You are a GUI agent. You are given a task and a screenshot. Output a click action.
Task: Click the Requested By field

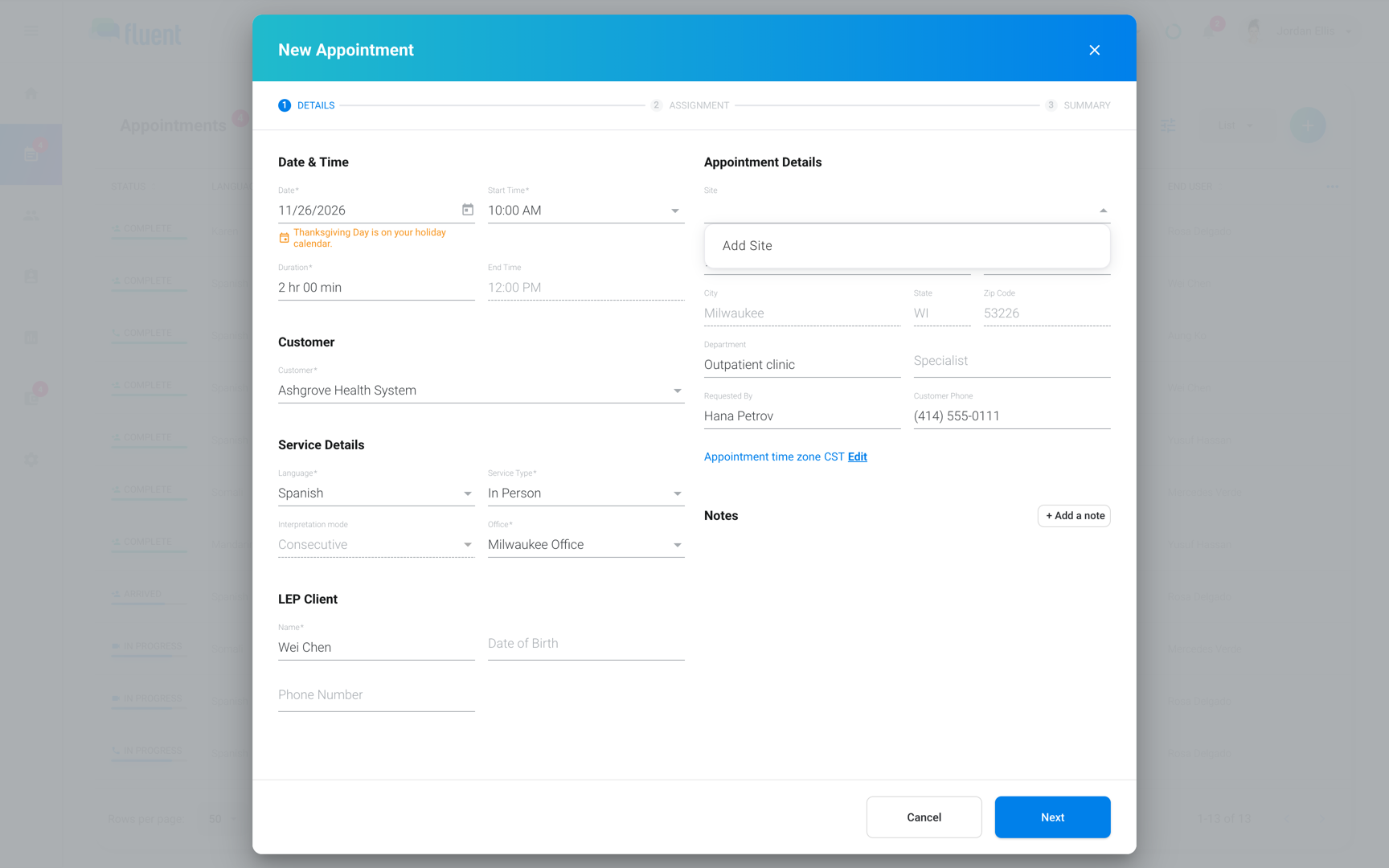tap(802, 416)
